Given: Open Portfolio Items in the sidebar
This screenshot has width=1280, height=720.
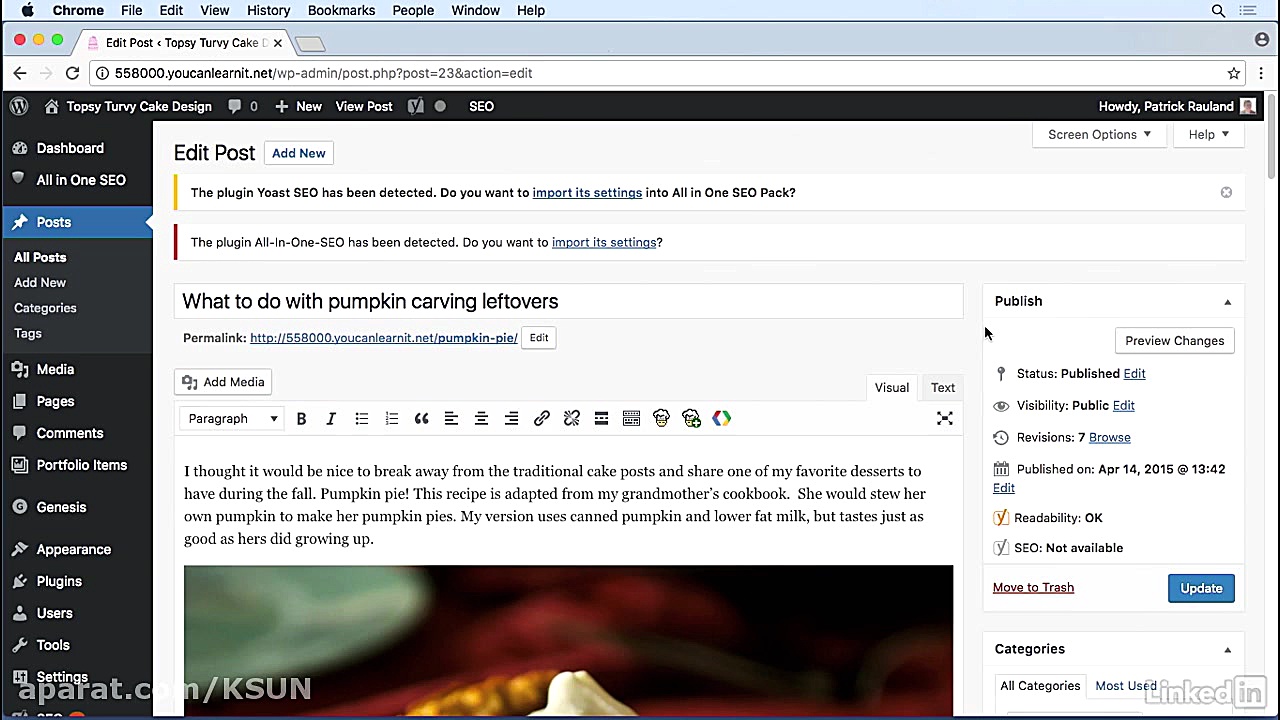Looking at the screenshot, I should (82, 465).
